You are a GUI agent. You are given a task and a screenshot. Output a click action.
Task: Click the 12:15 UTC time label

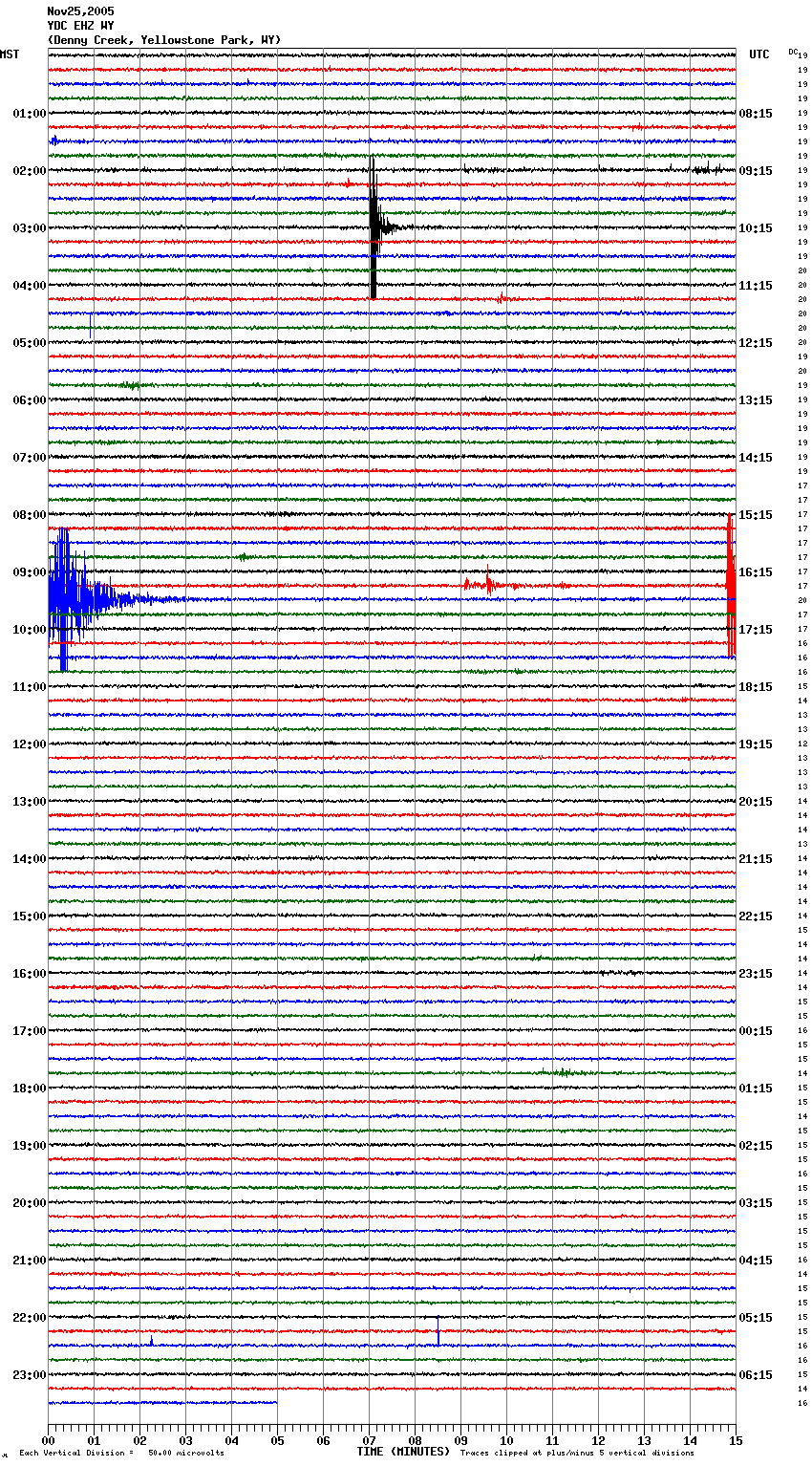click(756, 343)
